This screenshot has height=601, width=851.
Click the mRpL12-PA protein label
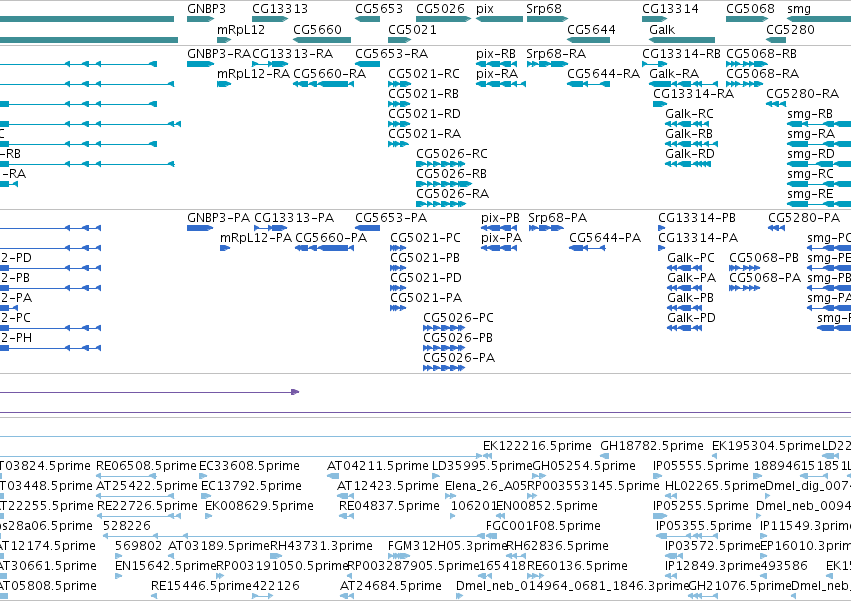[255, 238]
